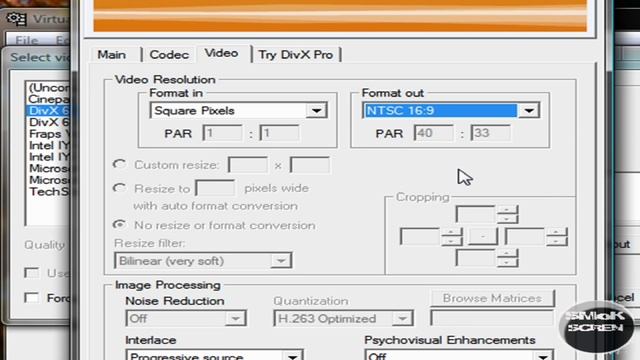
Task: Select the Uncompressed entry in codec list
Action: click(48, 88)
